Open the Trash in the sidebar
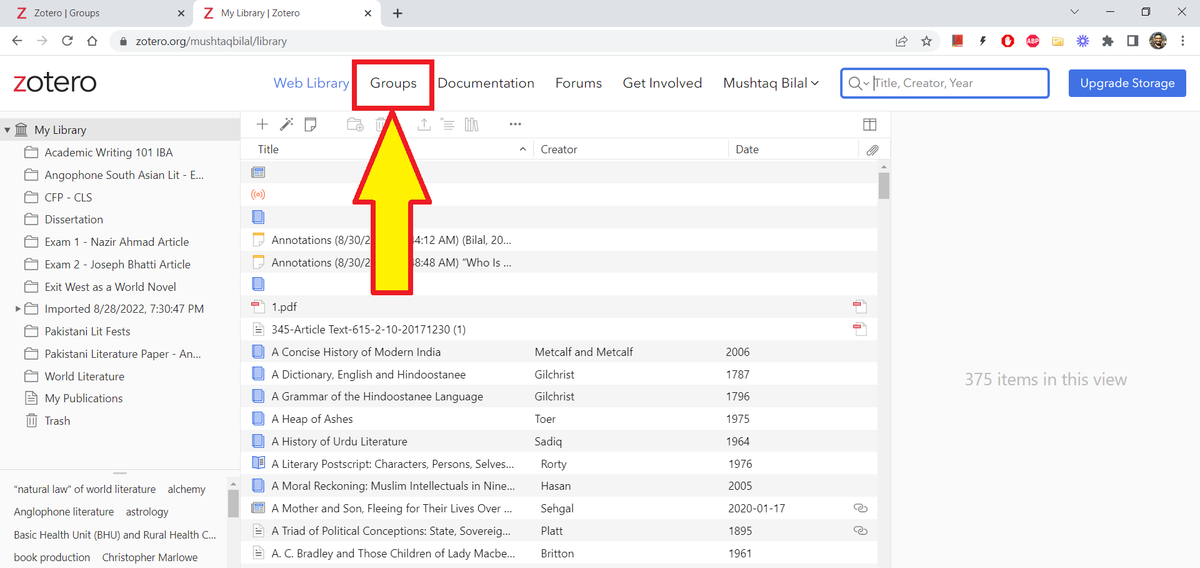 58,421
